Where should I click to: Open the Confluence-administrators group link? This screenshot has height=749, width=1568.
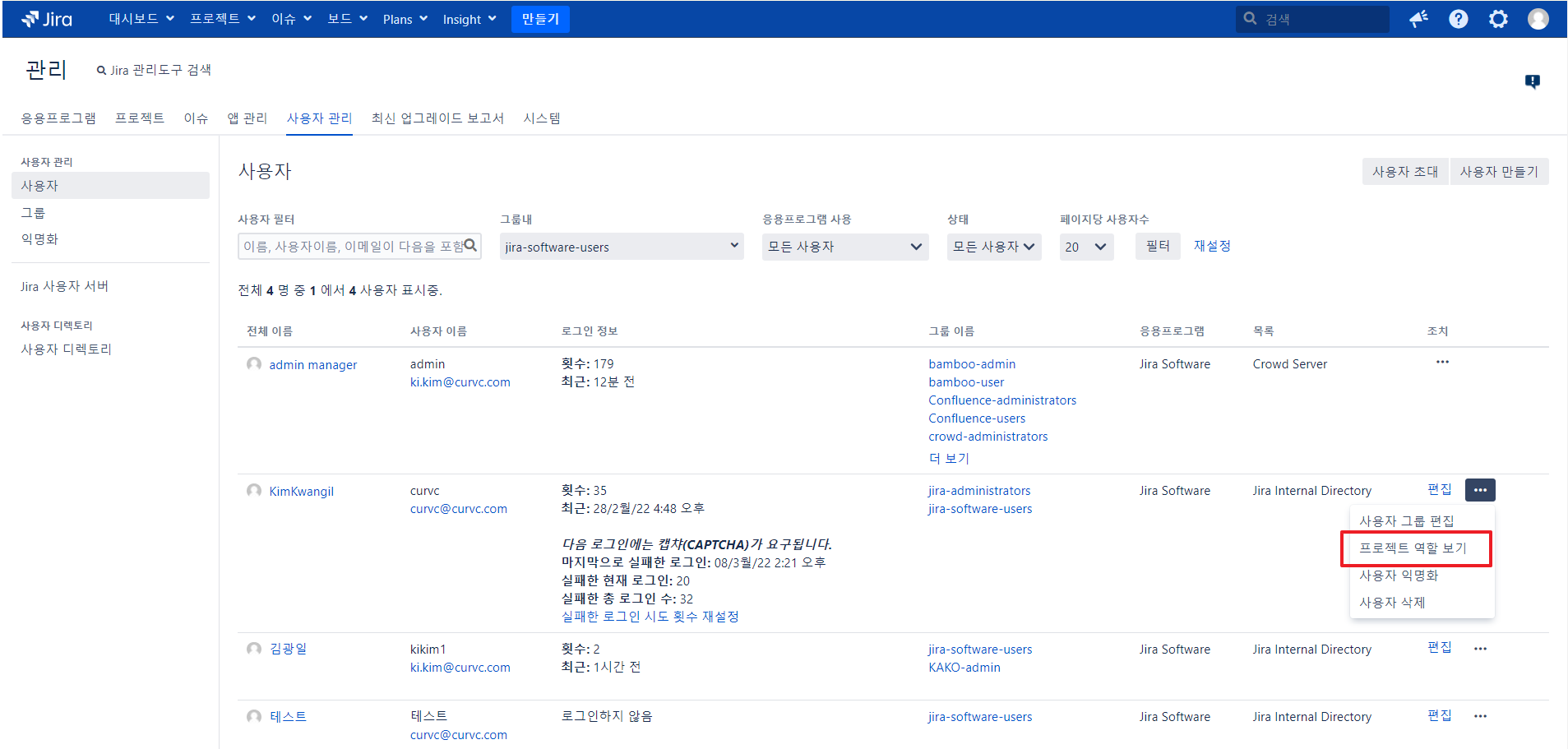pos(1002,400)
